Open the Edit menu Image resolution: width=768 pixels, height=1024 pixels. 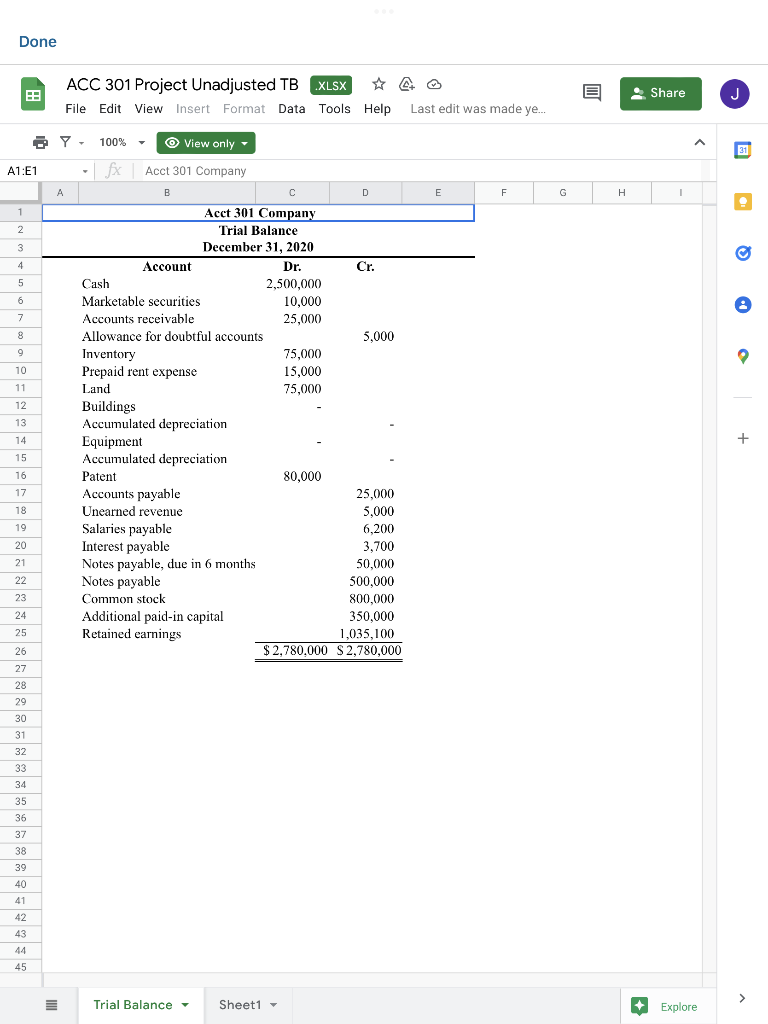click(x=110, y=109)
